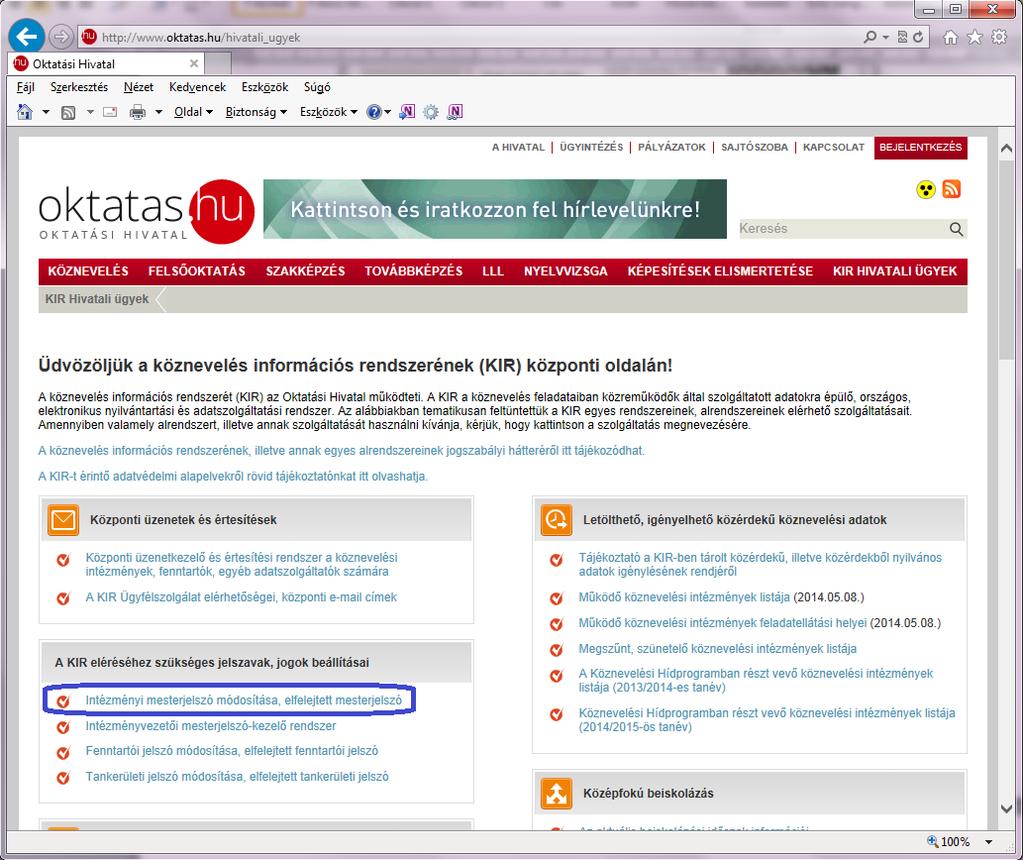Expand the Print dropdown arrow

click(159, 112)
